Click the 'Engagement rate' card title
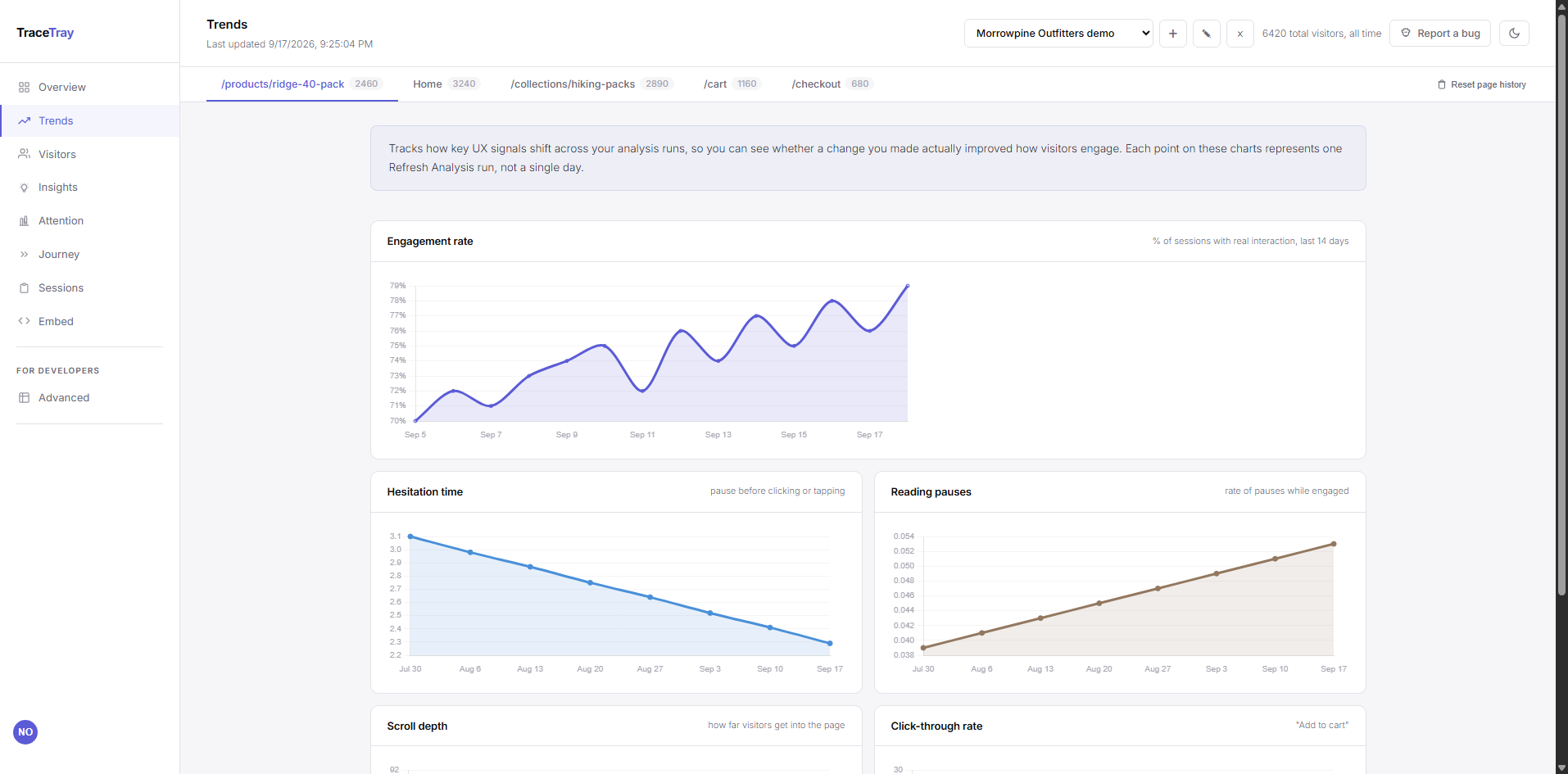 430,242
